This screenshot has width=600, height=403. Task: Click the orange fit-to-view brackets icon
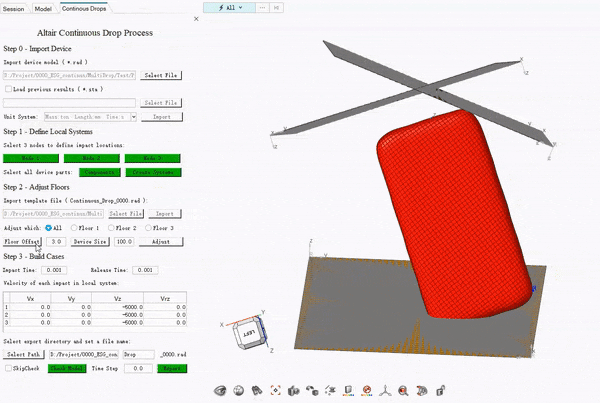276,391
